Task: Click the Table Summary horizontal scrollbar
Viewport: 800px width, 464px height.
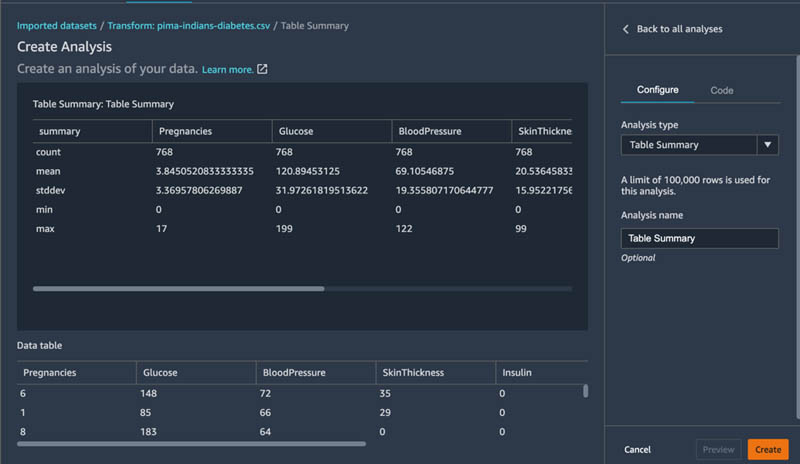Action: [x=179, y=289]
